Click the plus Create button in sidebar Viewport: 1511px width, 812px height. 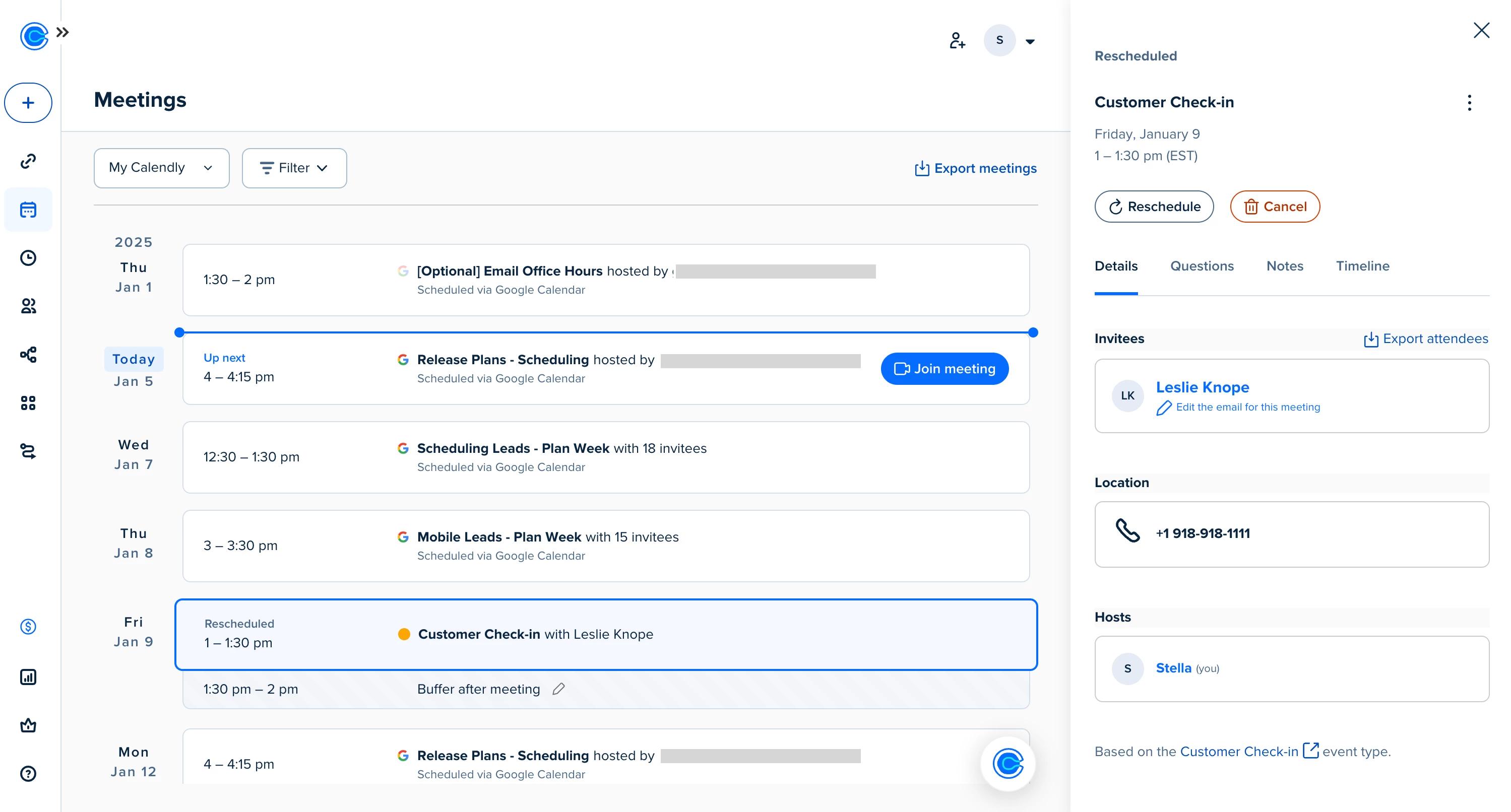click(28, 103)
